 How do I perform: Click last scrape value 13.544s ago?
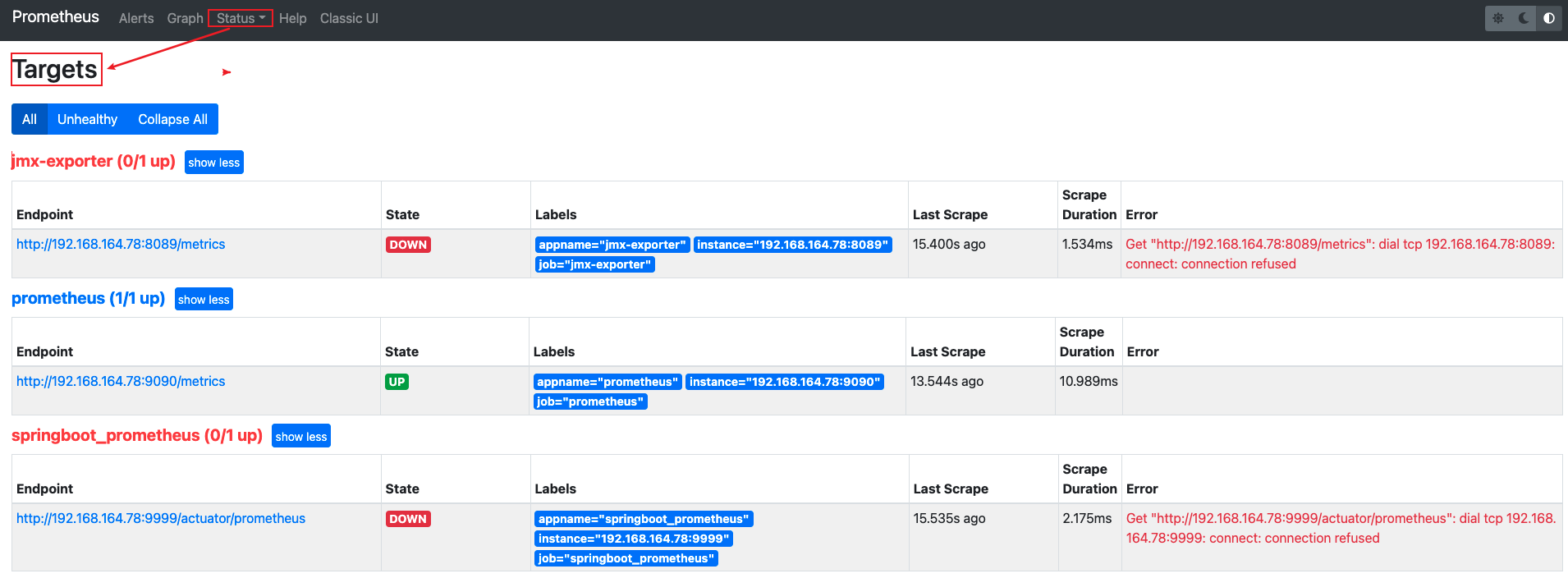(x=947, y=381)
